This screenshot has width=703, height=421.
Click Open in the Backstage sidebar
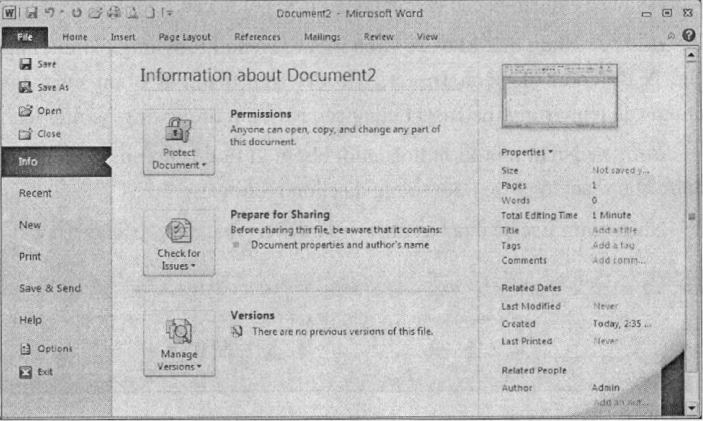tap(40, 111)
